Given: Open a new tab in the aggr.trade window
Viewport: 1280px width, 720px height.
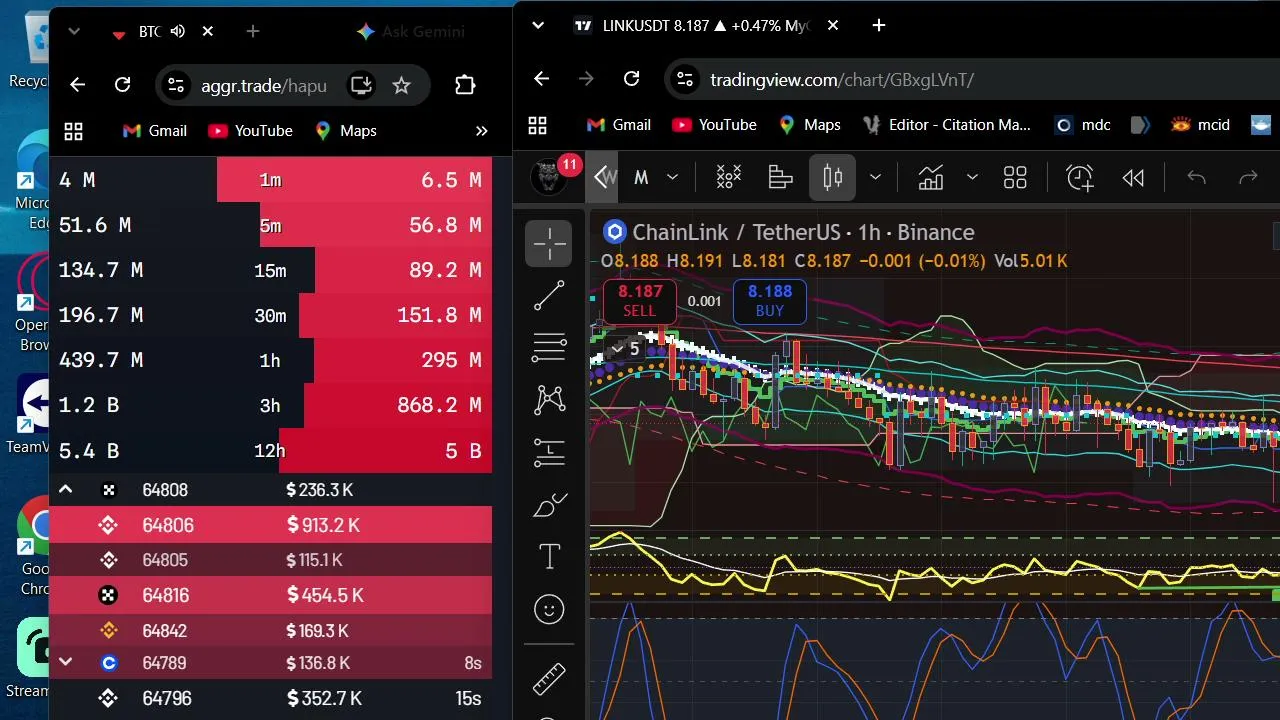Looking at the screenshot, I should click(x=253, y=32).
